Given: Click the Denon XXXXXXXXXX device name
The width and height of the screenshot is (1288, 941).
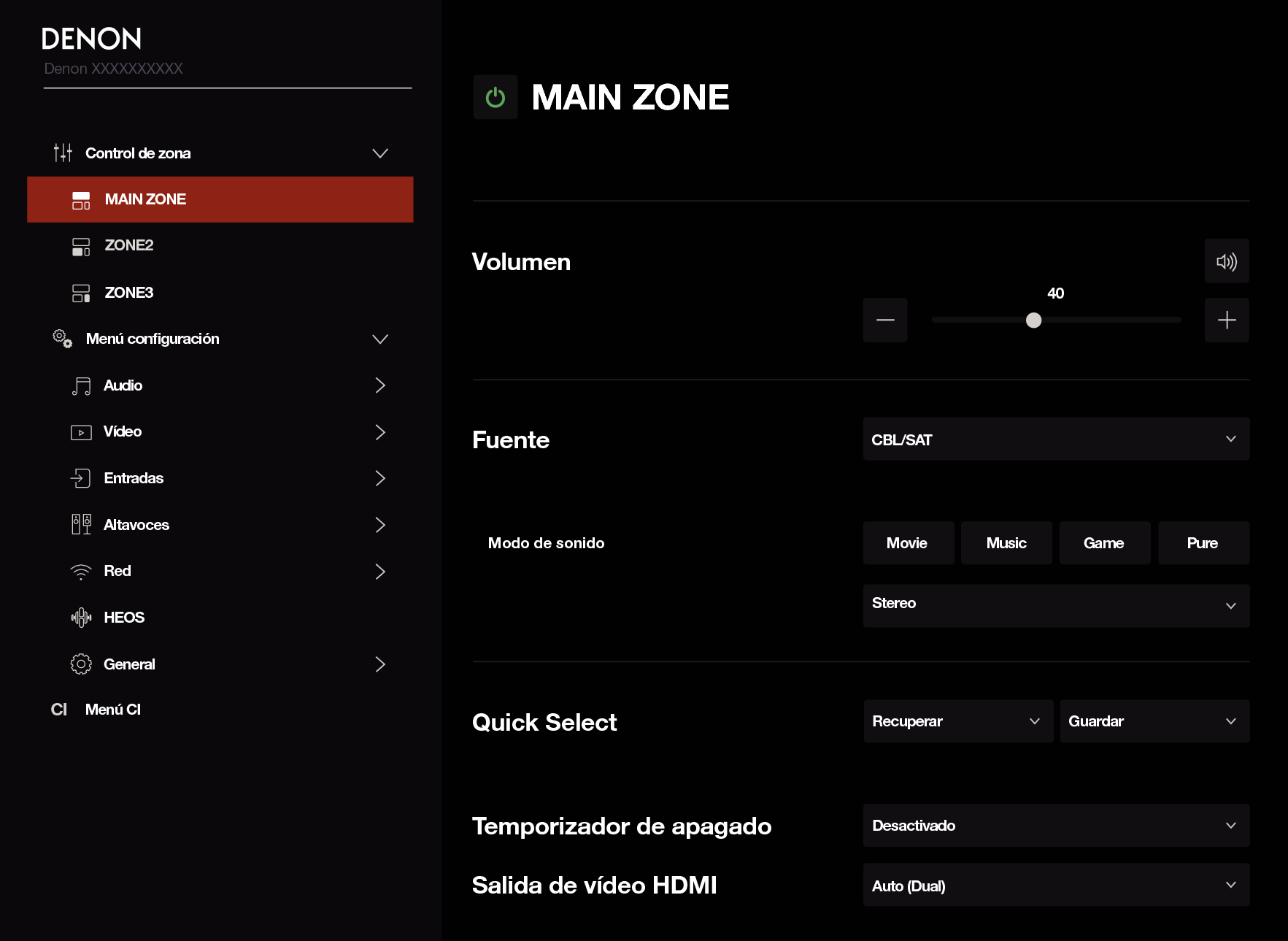Looking at the screenshot, I should (x=114, y=69).
